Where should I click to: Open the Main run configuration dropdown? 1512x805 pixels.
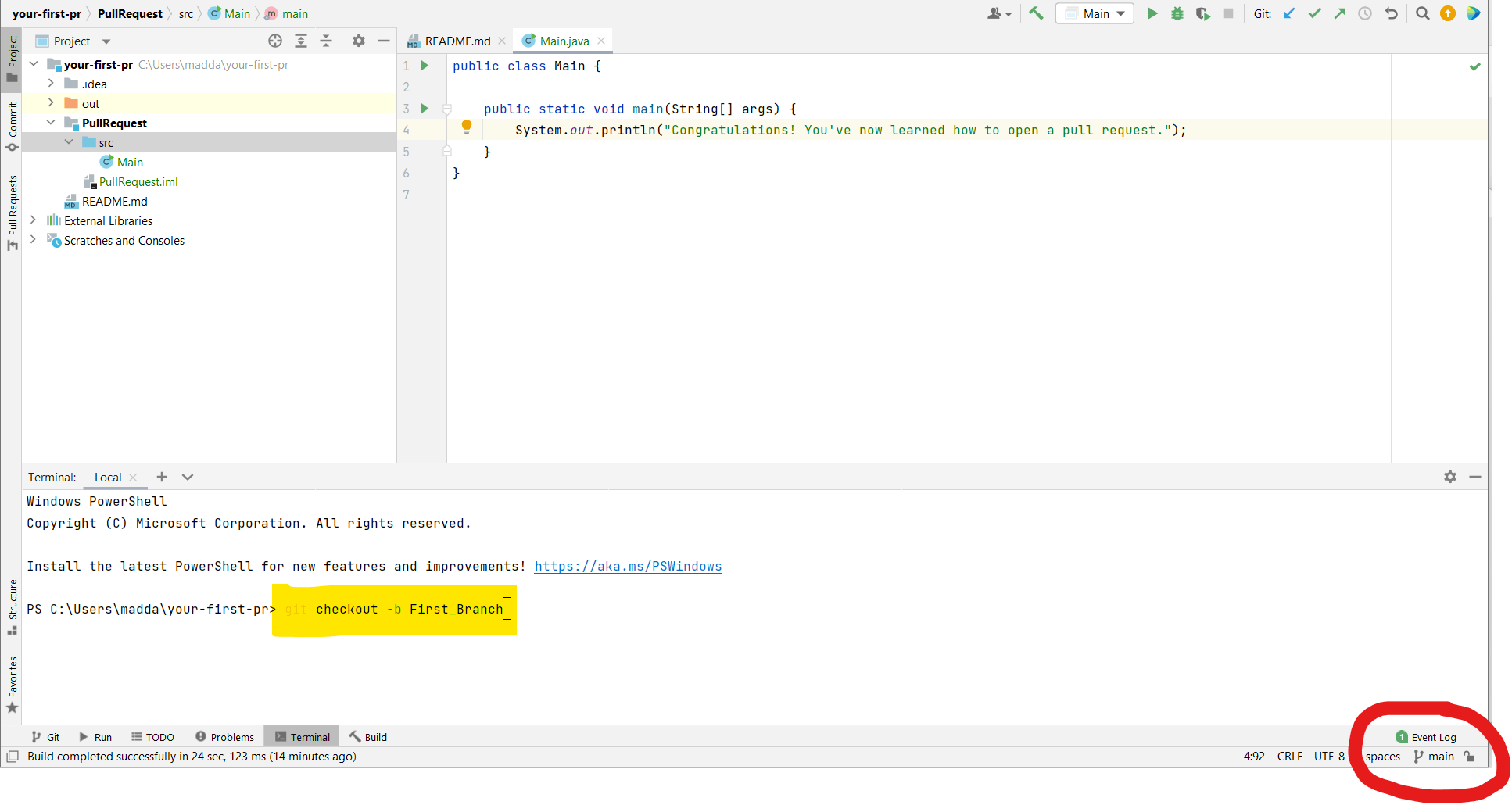[1095, 13]
